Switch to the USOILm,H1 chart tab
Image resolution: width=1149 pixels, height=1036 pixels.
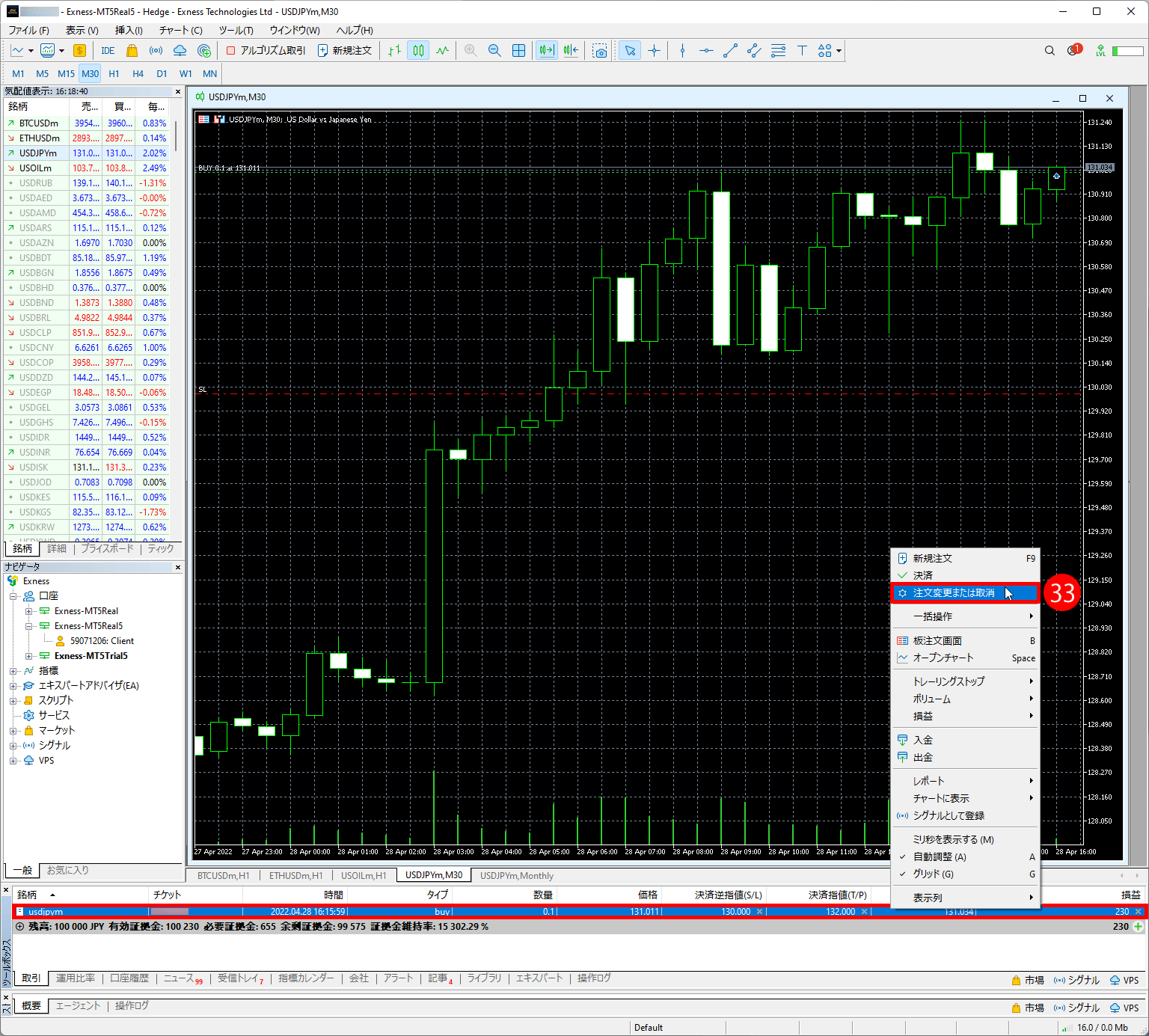364,875
